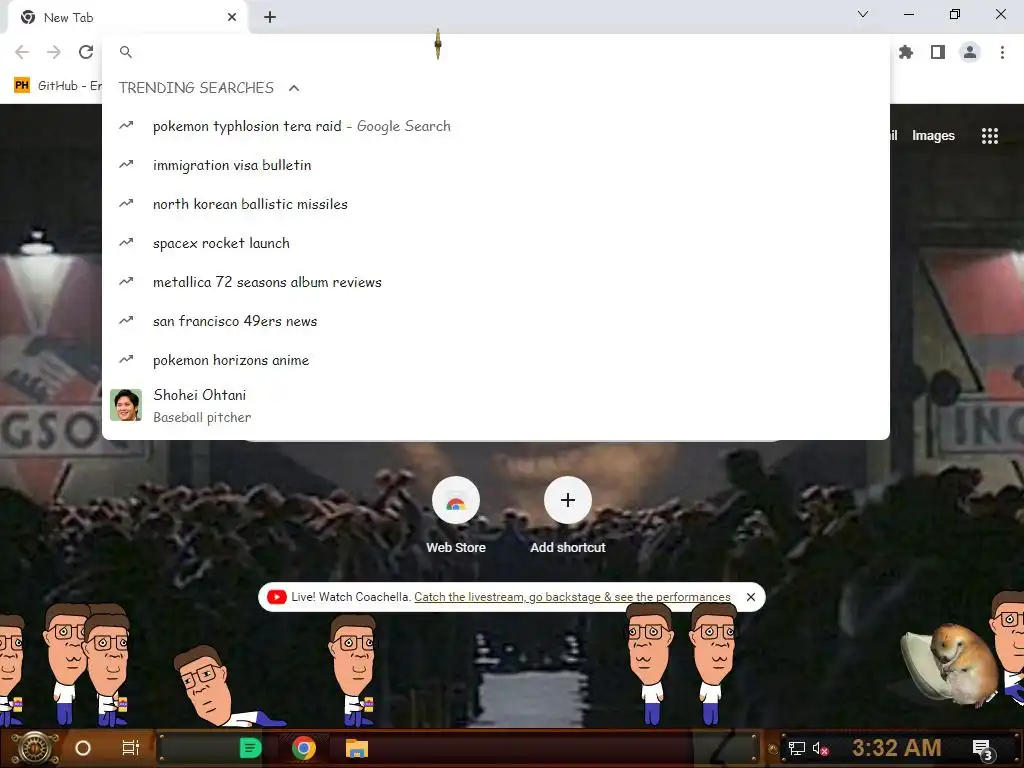Go back using the browser back arrow

click(22, 52)
